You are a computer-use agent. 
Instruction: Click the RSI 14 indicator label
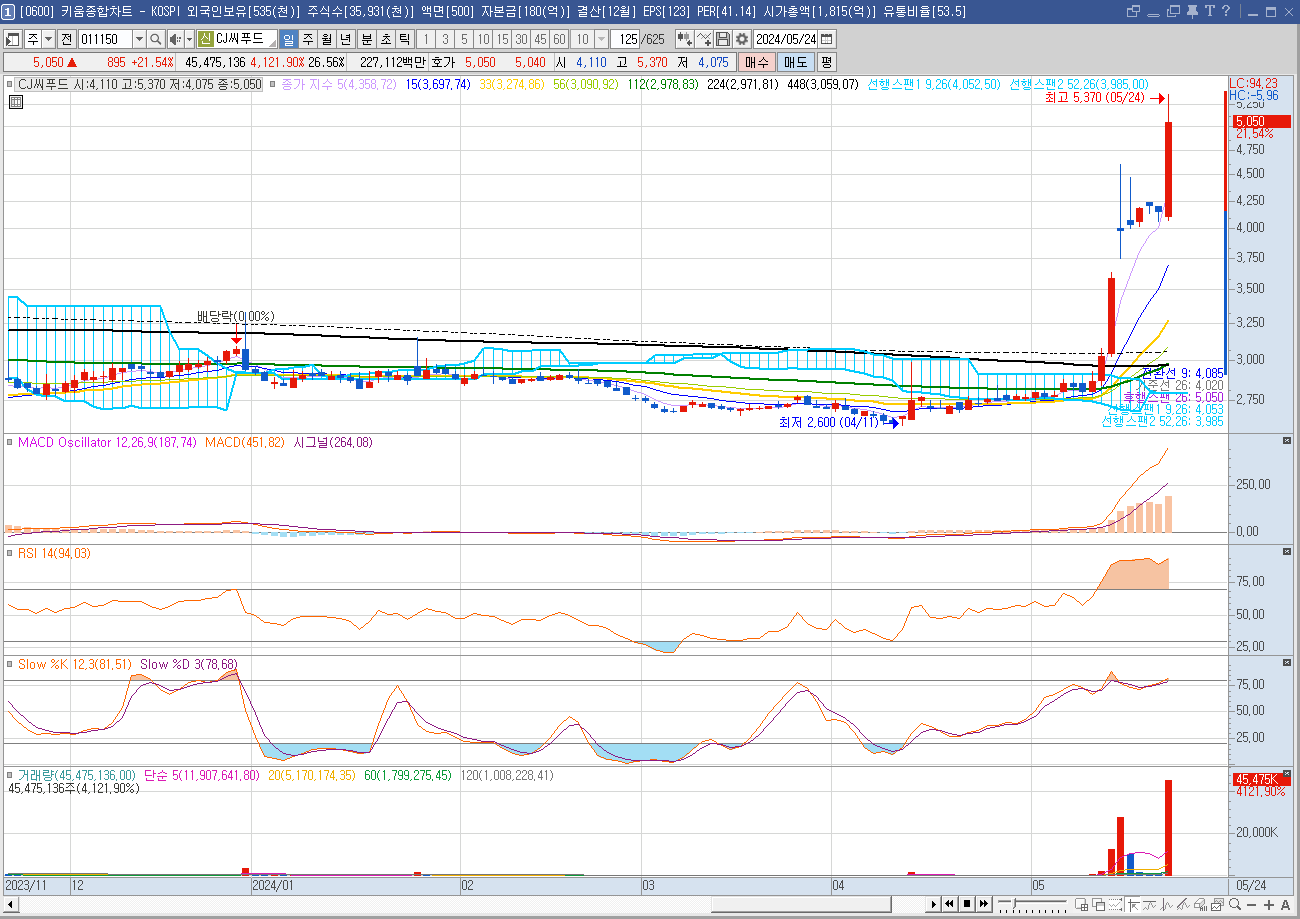tap(54, 553)
